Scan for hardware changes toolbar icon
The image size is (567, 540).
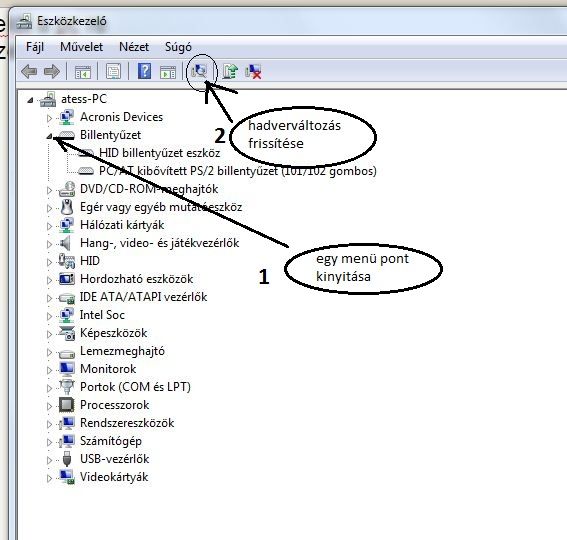click(x=199, y=71)
